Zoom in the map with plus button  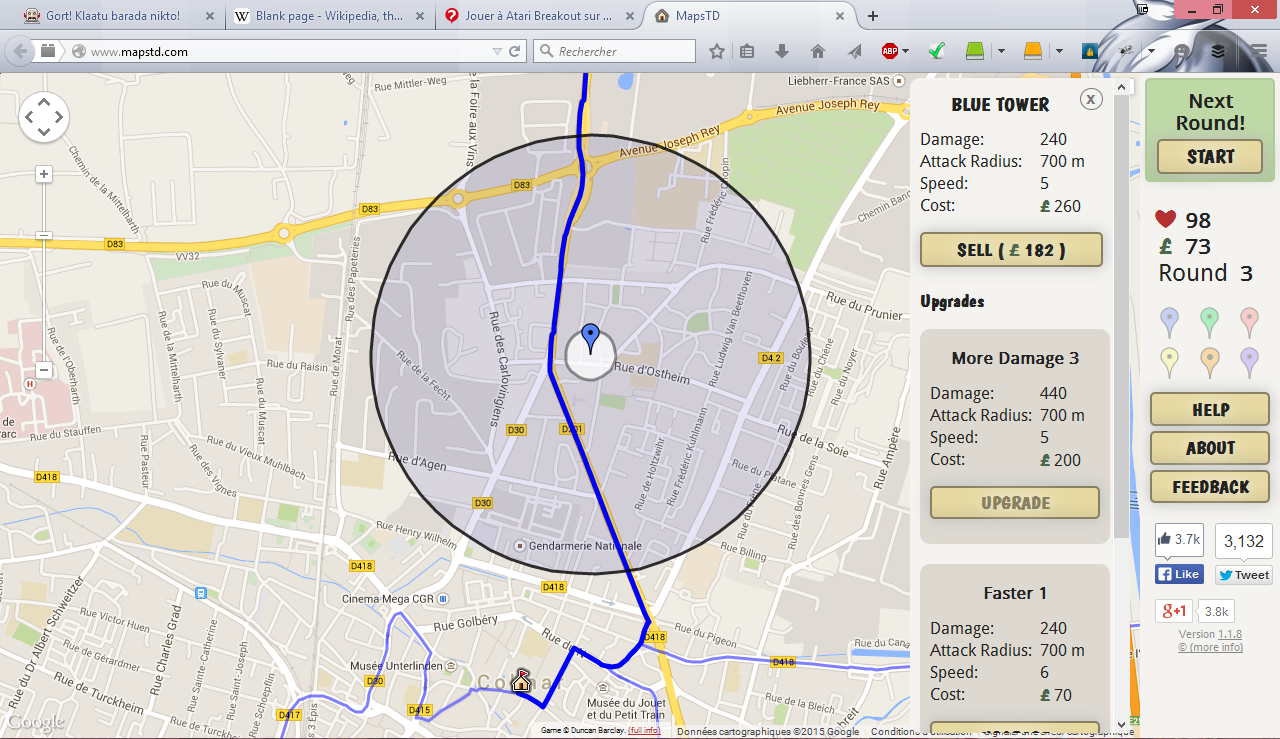44,174
